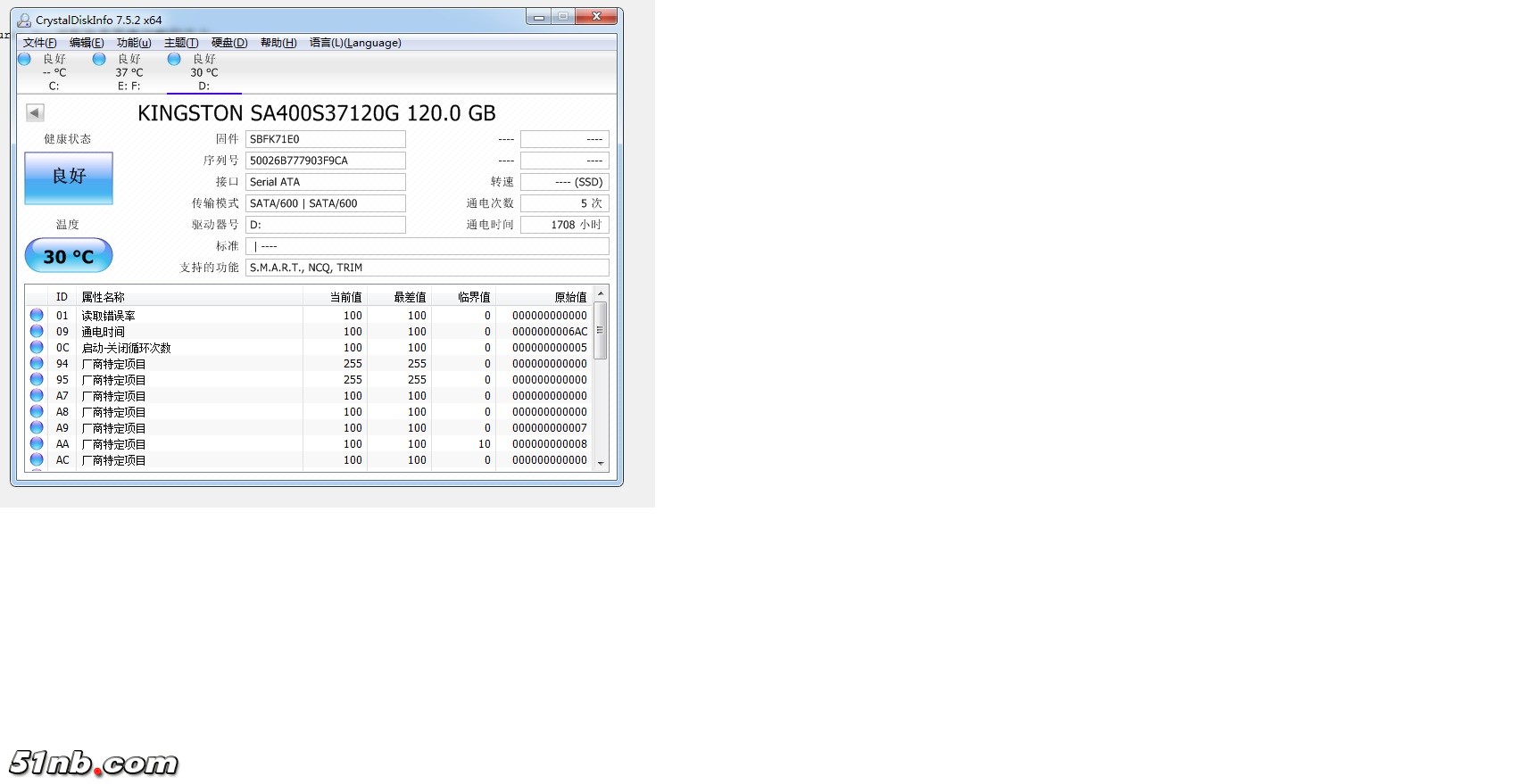
Task: Open the 帮助(H) menu
Action: 278,43
